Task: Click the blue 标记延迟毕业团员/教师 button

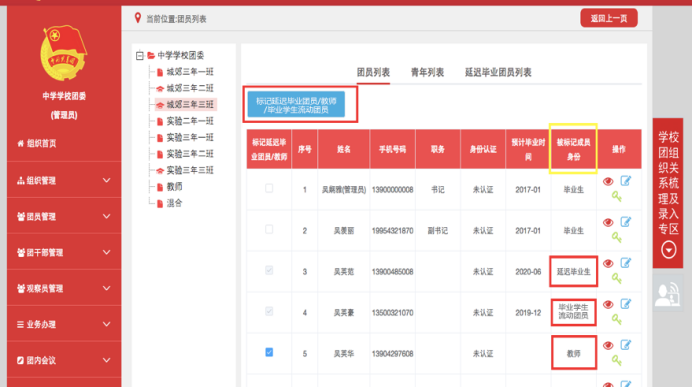Action: pyautogui.click(x=296, y=105)
